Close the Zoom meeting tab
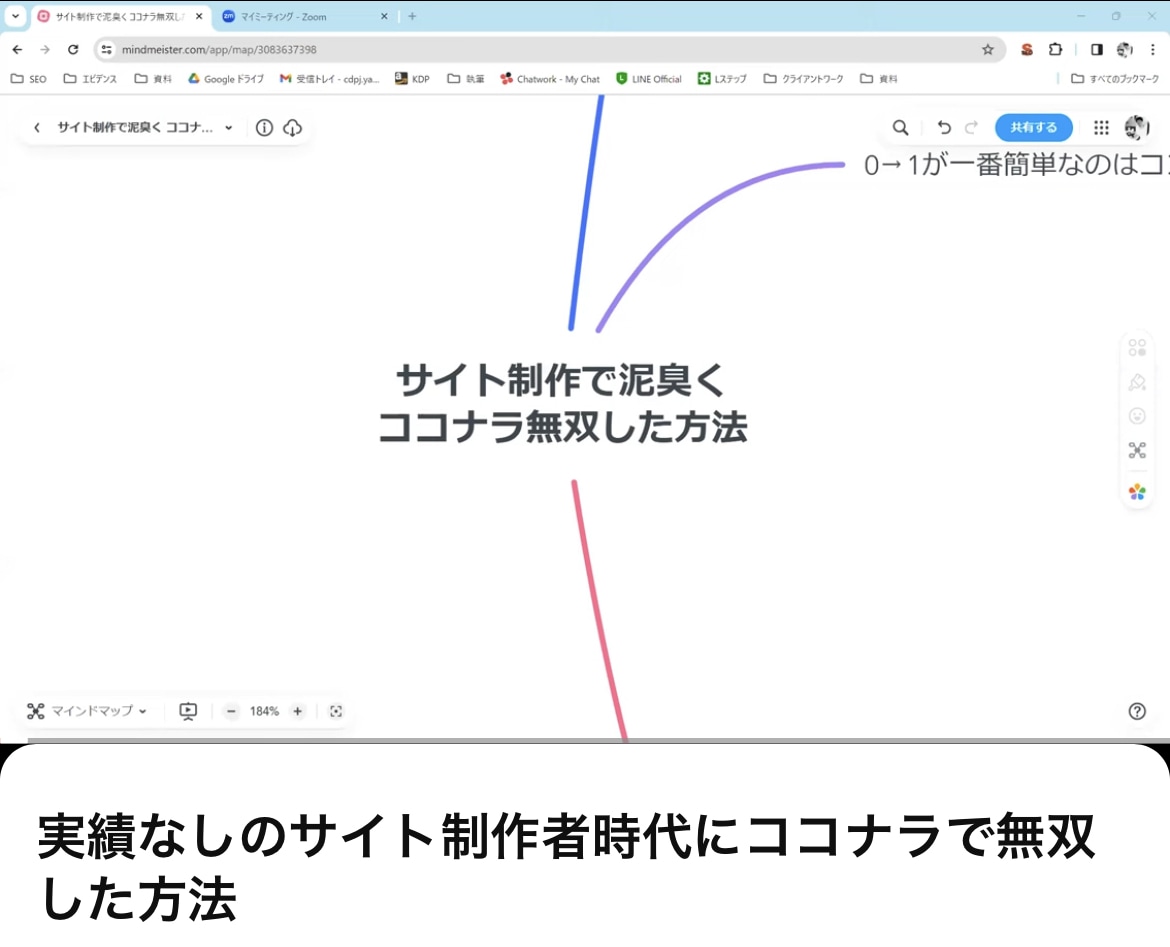The width and height of the screenshot is (1170, 947). coord(384,16)
